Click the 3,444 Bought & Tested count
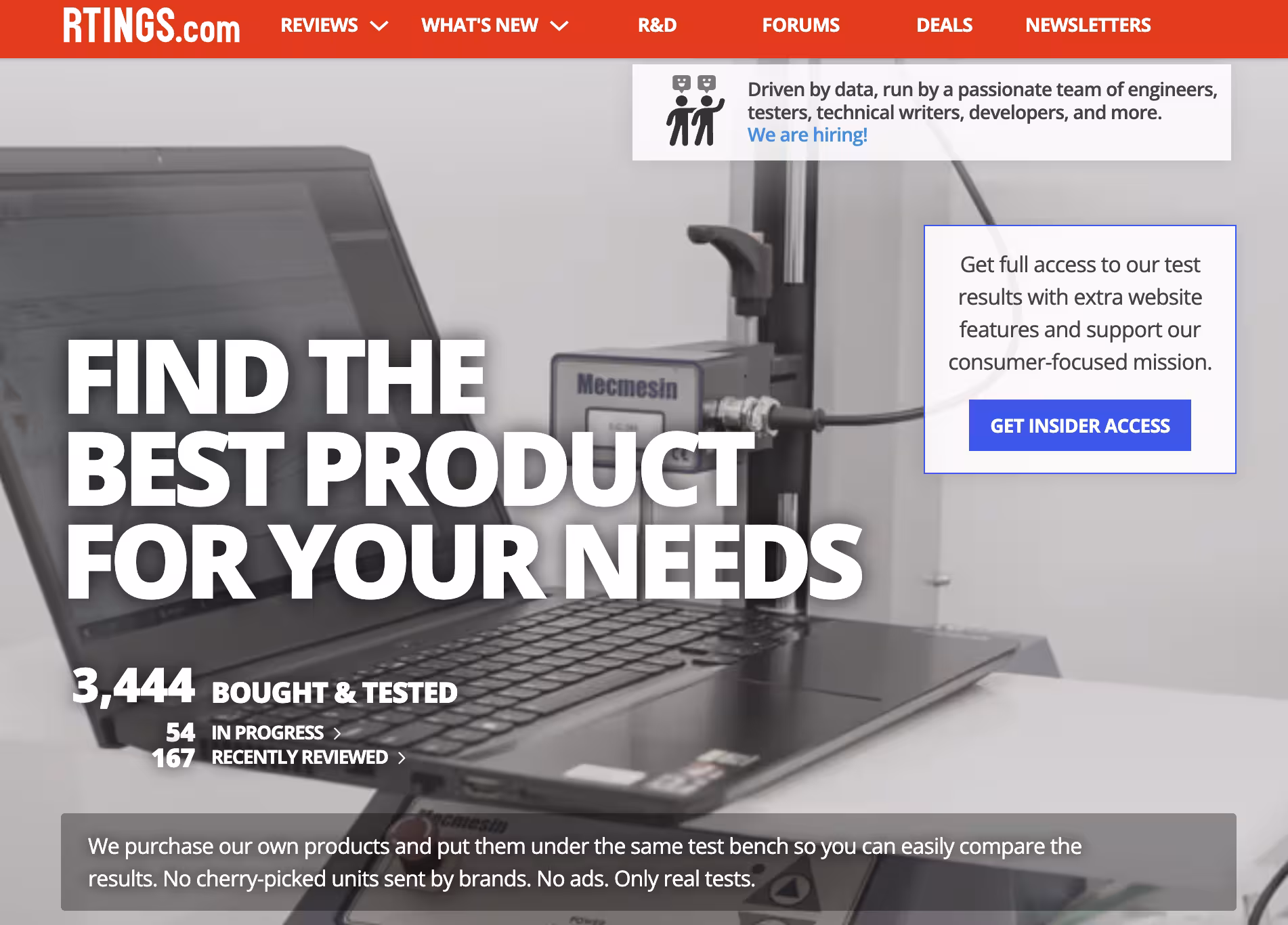 click(265, 687)
